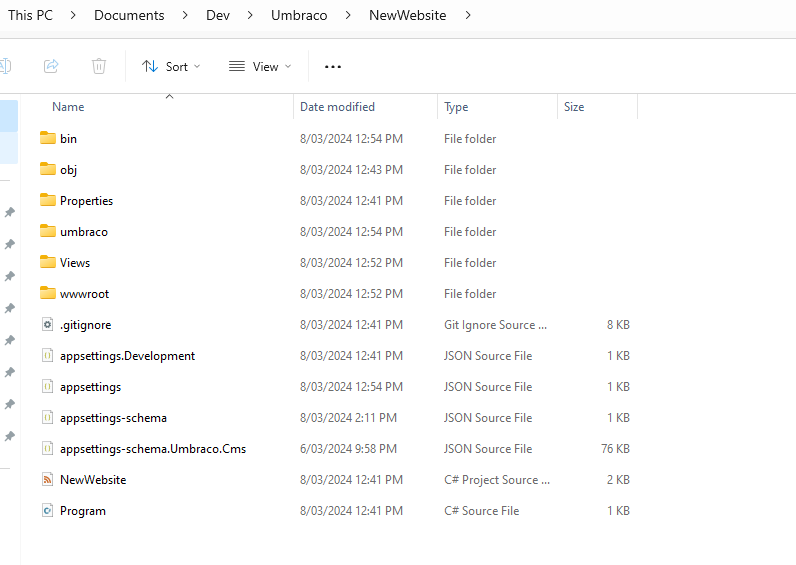Click the appsettings-schema.Umbraco.Cms file icon
796x565 pixels.
tap(47, 448)
